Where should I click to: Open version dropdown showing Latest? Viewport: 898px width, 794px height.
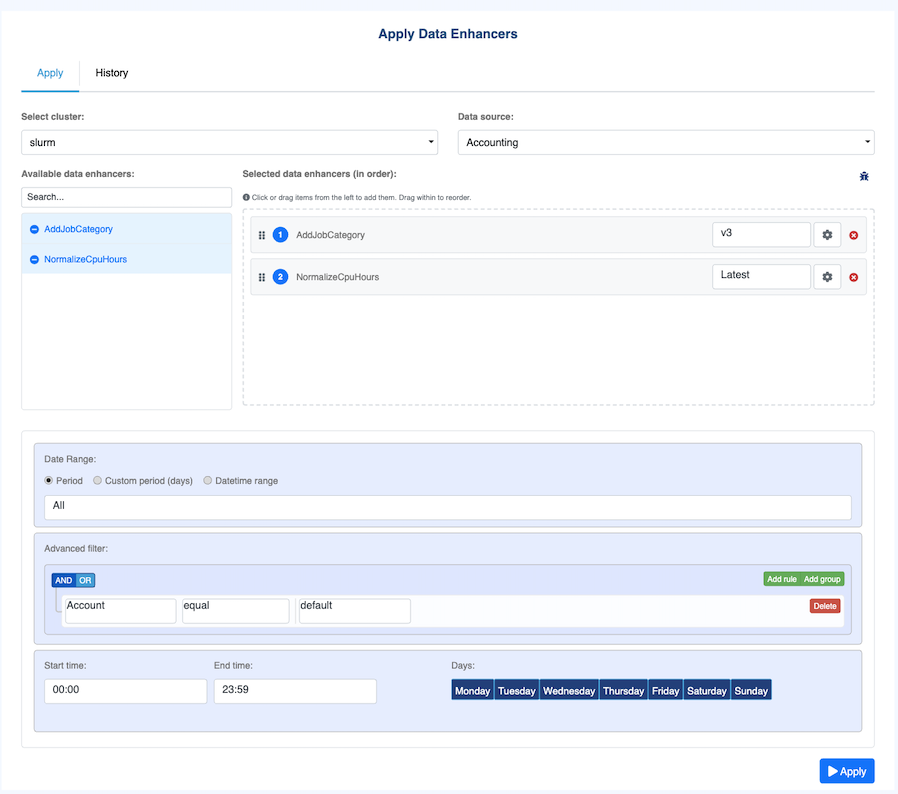click(x=761, y=276)
